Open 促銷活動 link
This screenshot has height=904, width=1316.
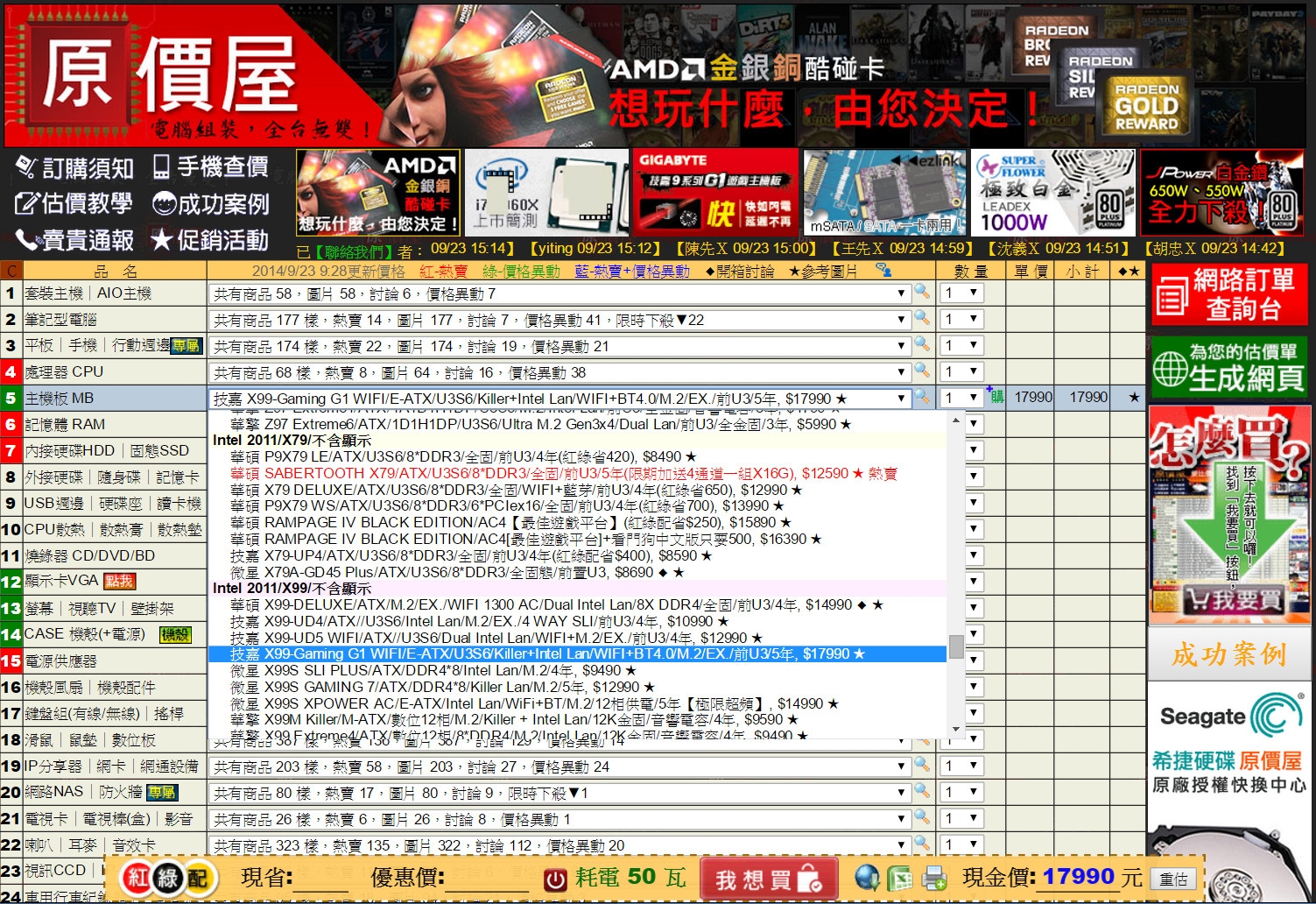pos(210,240)
